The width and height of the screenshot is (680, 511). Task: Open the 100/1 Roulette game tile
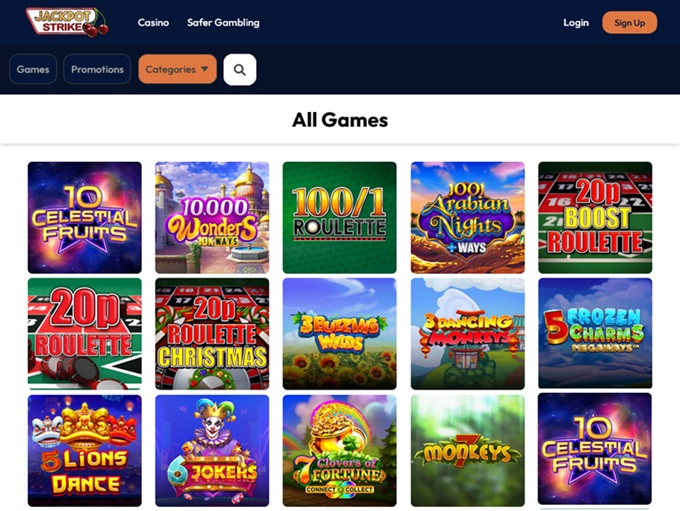[340, 217]
